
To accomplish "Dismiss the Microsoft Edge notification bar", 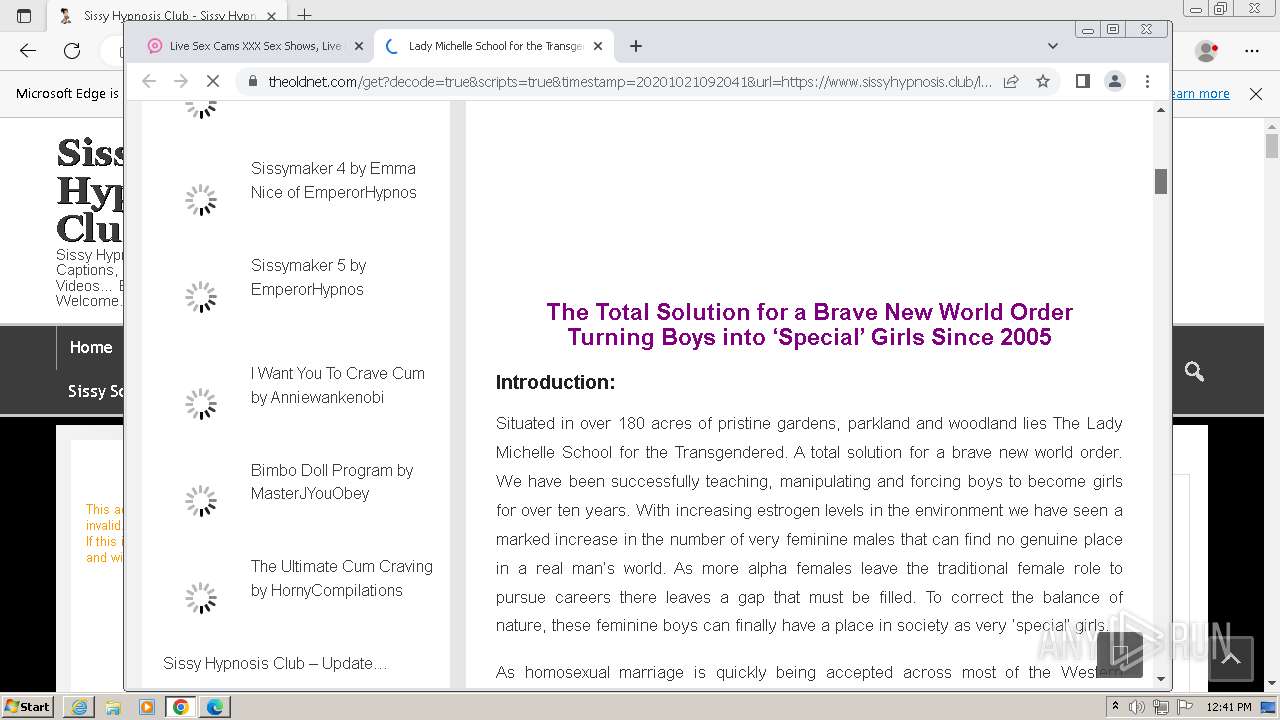I will coord(1256,93).
